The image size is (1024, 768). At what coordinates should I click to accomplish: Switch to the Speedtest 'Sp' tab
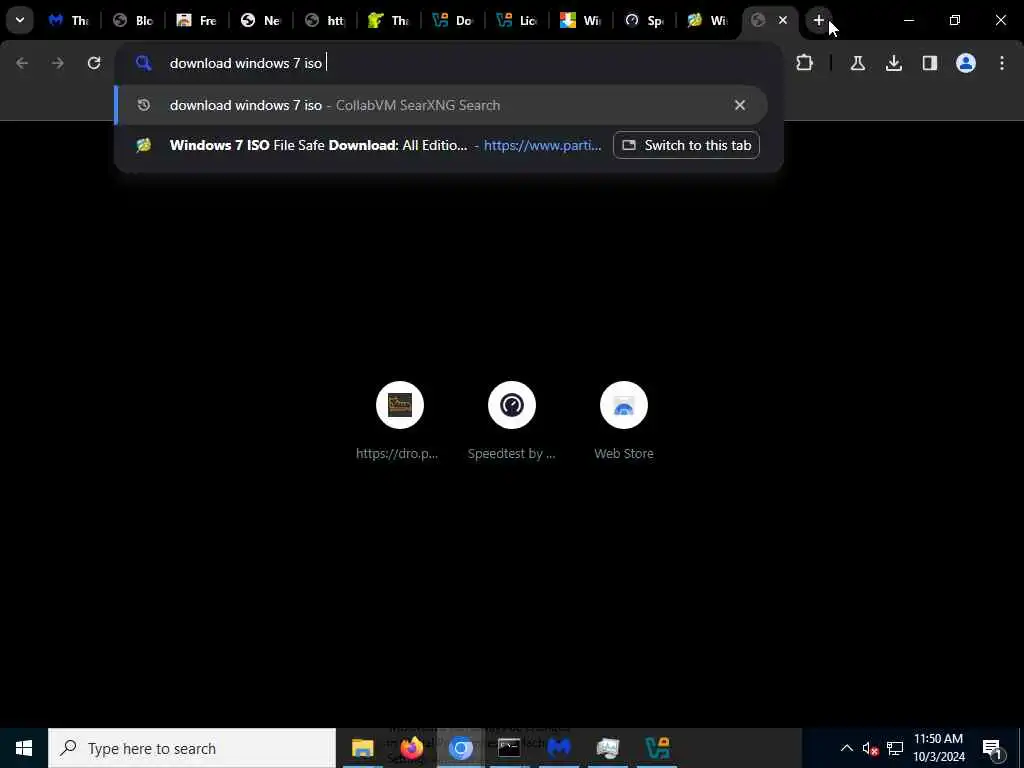(x=645, y=21)
